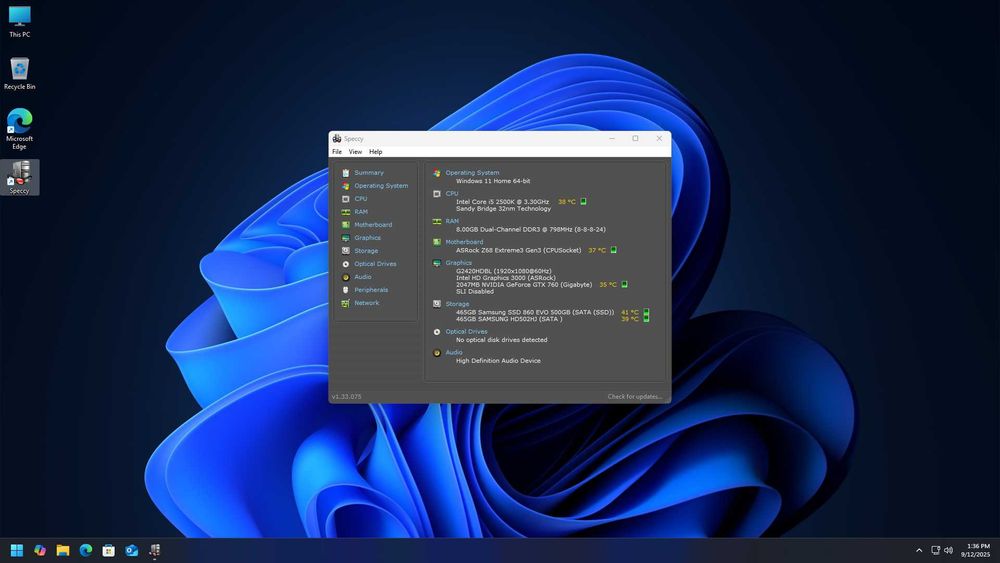Select the RAM item in the sidebar
The image size is (1000, 563).
point(360,212)
